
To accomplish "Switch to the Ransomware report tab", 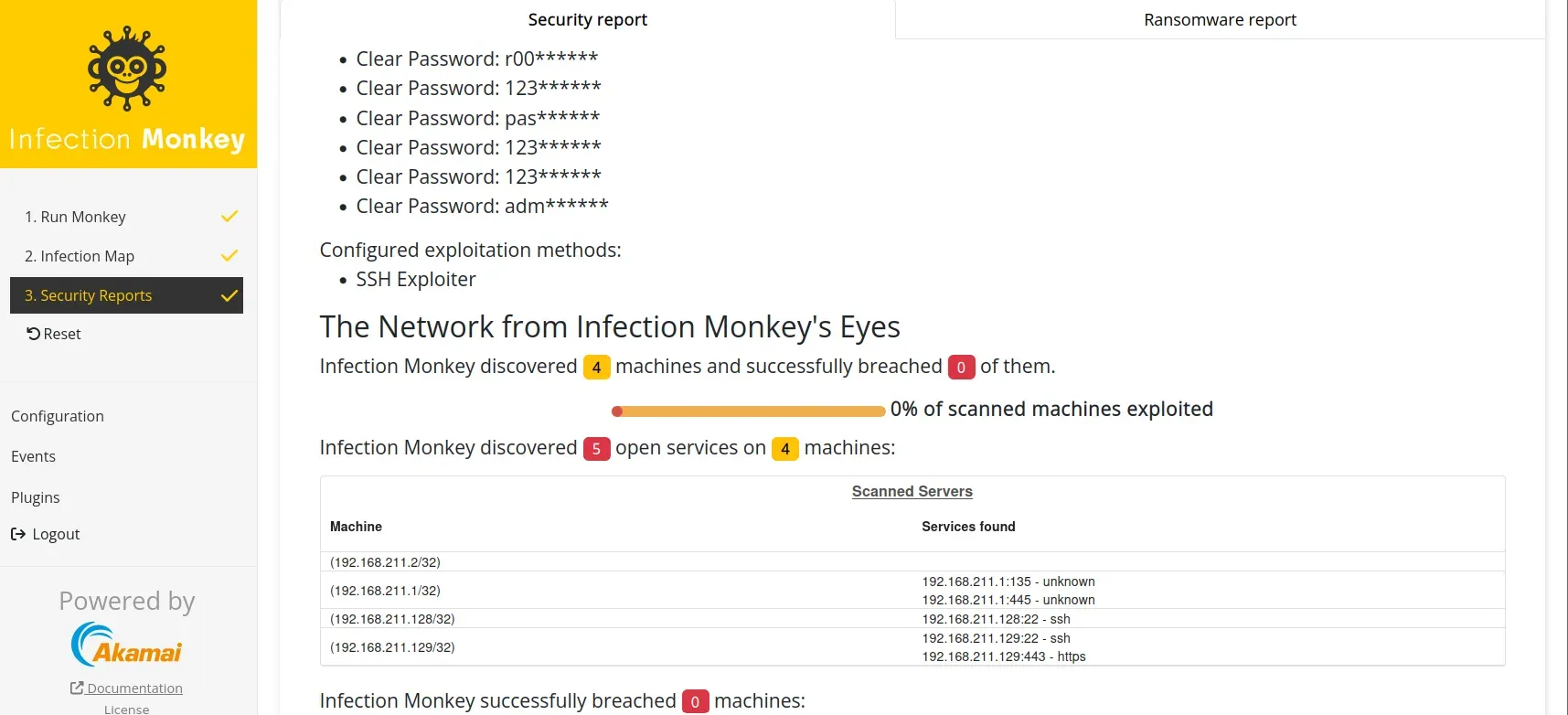I will coord(1220,19).
